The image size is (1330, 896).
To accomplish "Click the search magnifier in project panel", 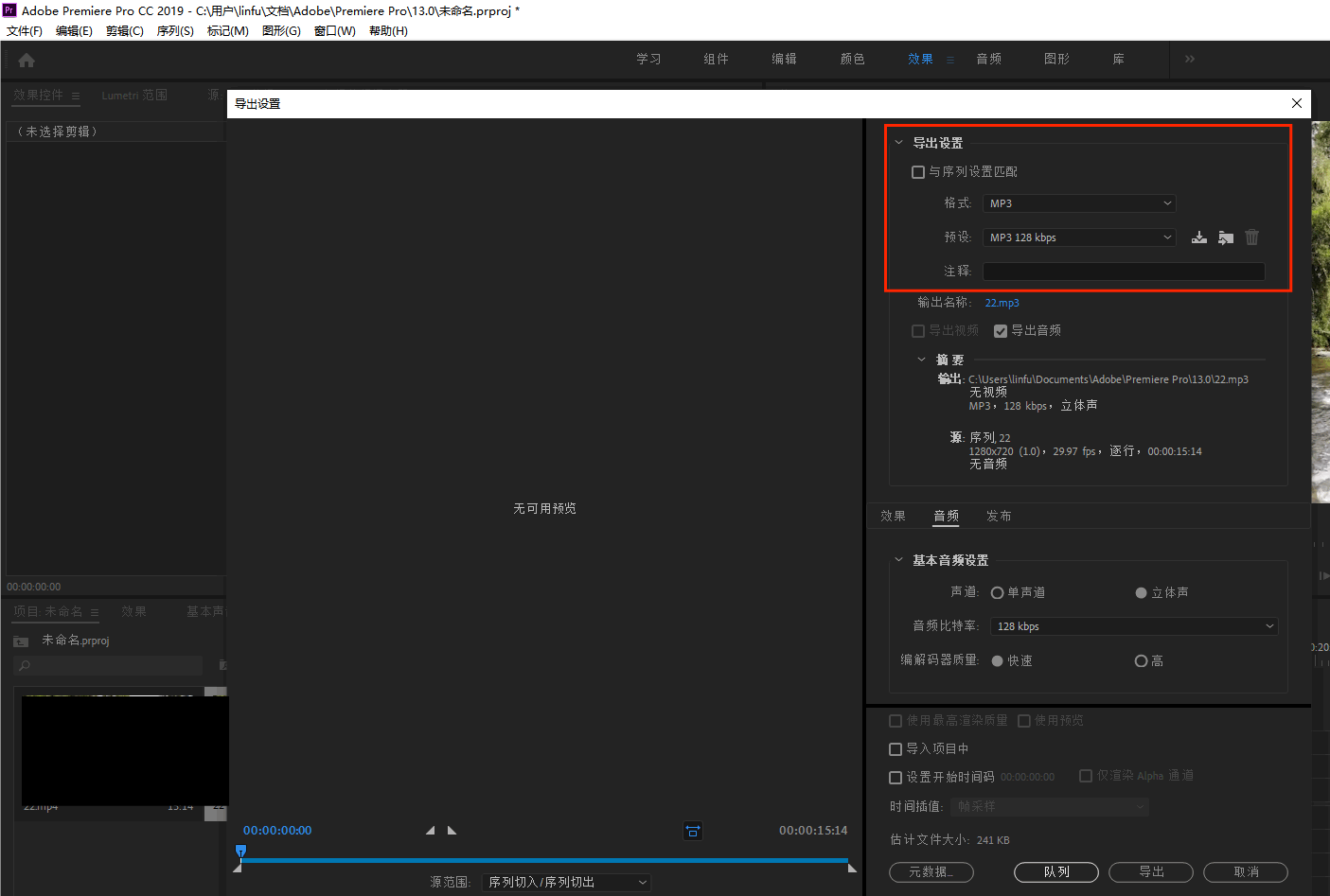I will coord(25,666).
